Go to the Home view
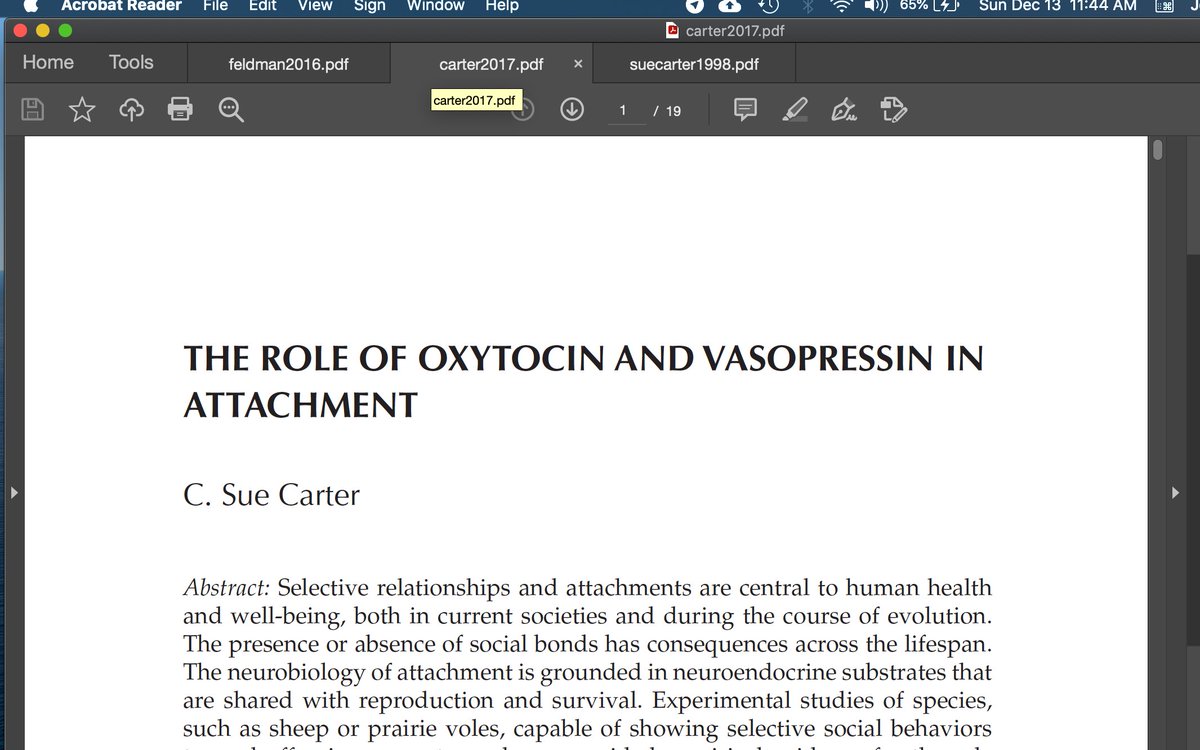The height and width of the screenshot is (750, 1200). click(48, 62)
